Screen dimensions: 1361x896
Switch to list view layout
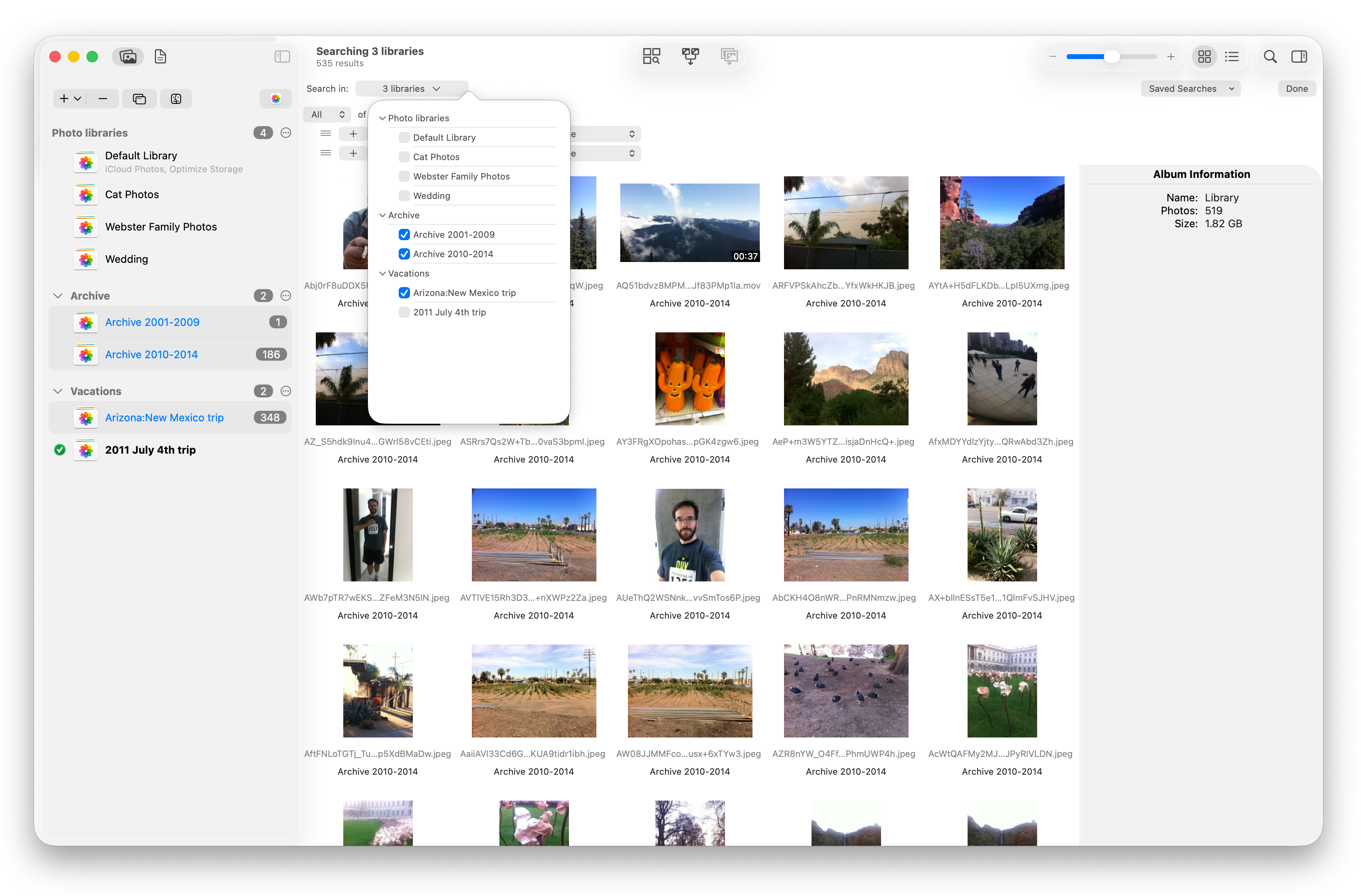pos(1231,57)
